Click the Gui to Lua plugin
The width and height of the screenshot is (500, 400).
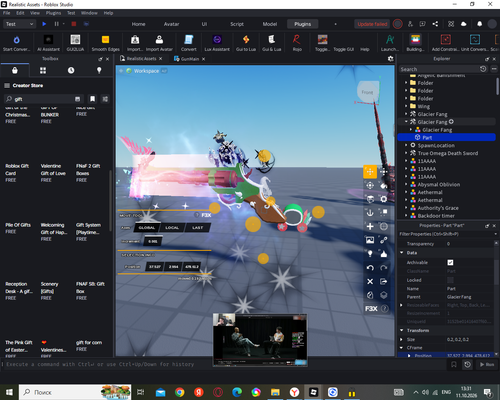pos(246,43)
